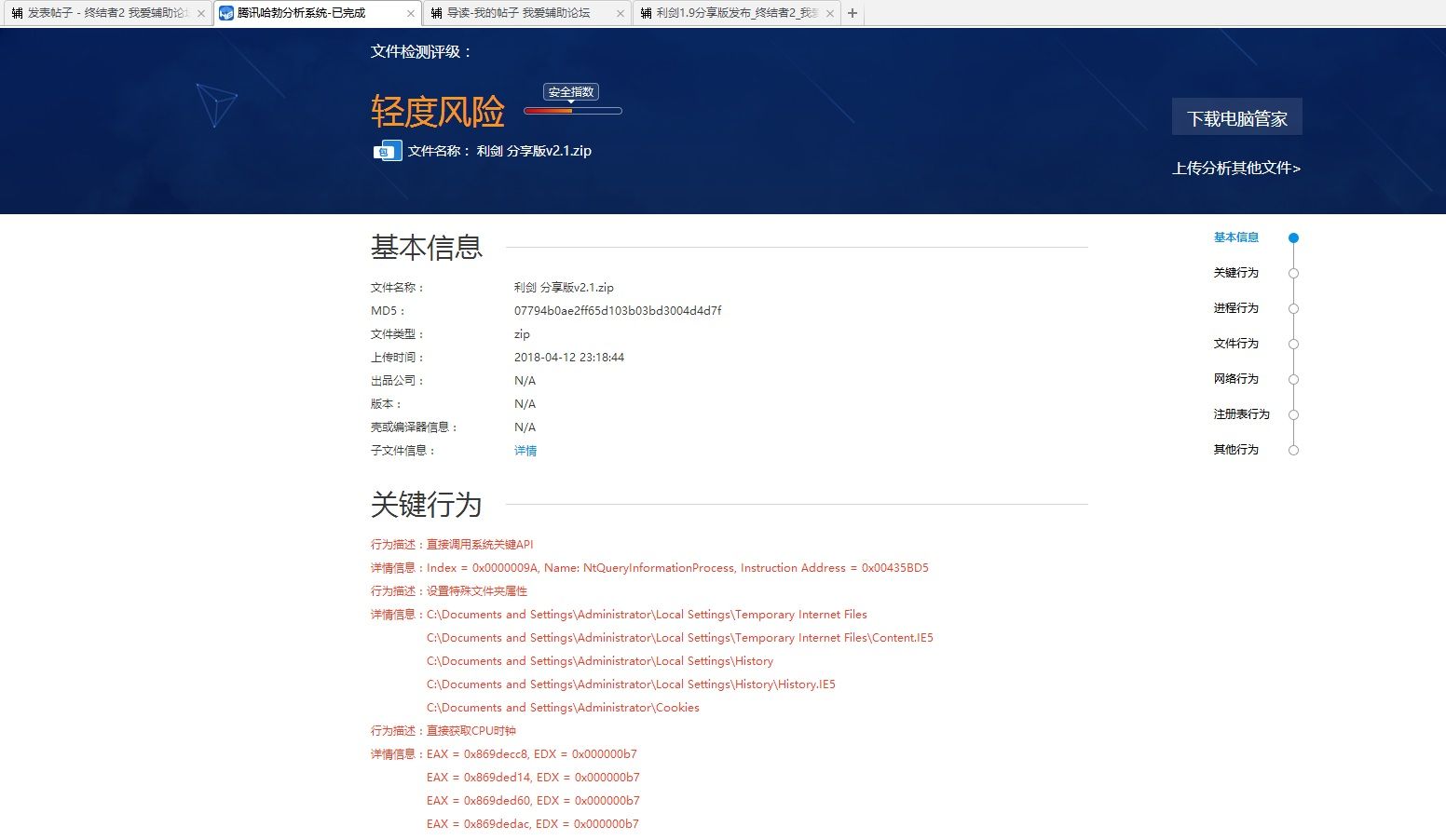
Task: Select the MD5 hash 07794b0ae2ff65d103b03bd3004d4d7f
Action: pos(618,311)
